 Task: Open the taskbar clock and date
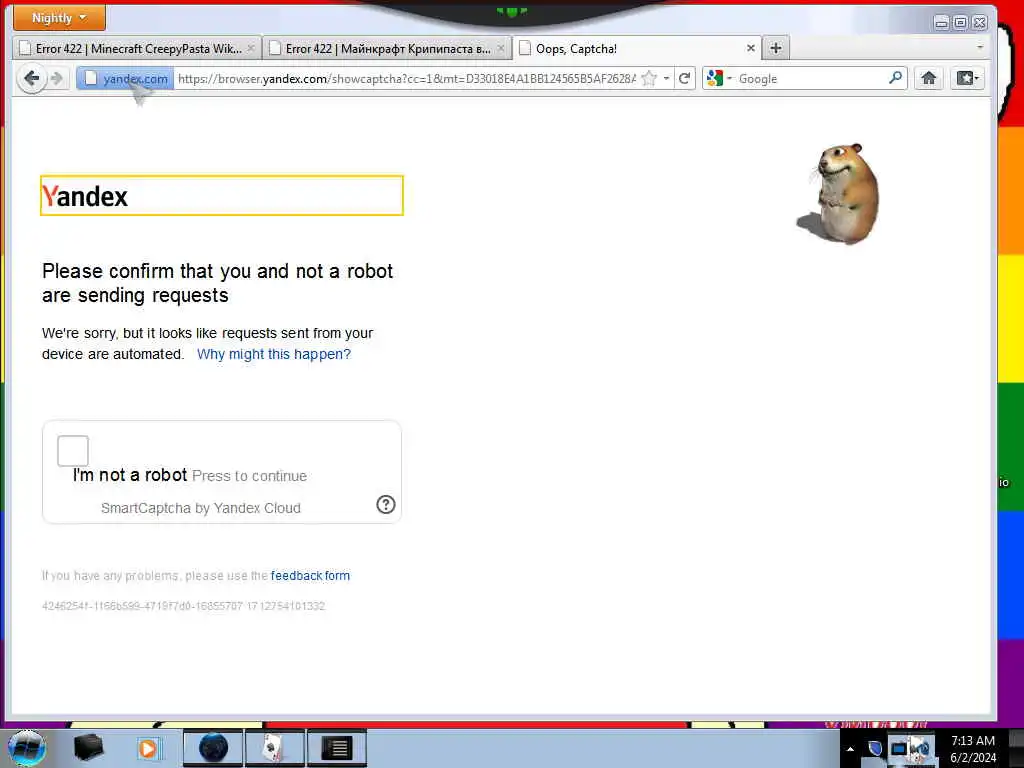tap(973, 749)
